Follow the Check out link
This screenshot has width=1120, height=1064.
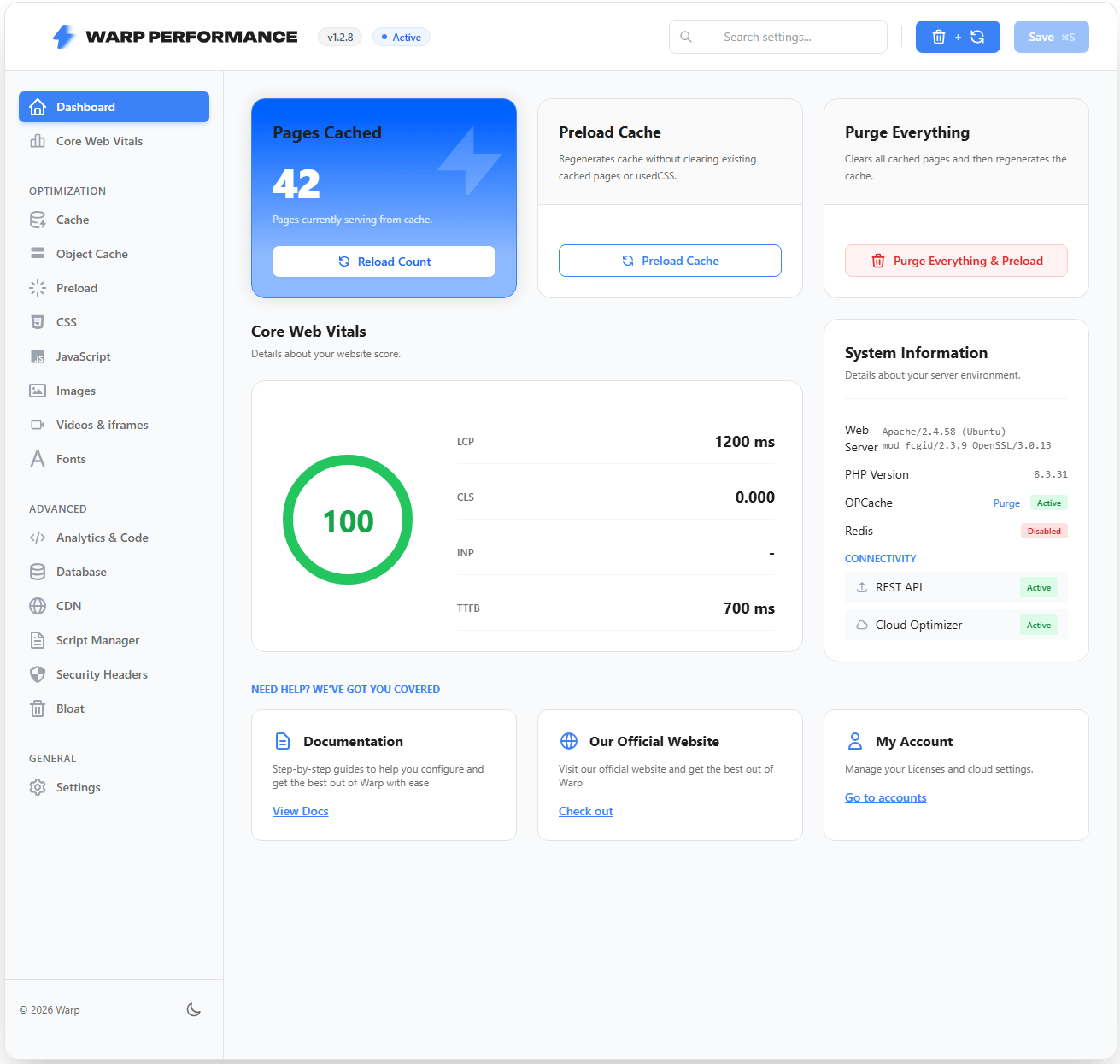pyautogui.click(x=585, y=811)
